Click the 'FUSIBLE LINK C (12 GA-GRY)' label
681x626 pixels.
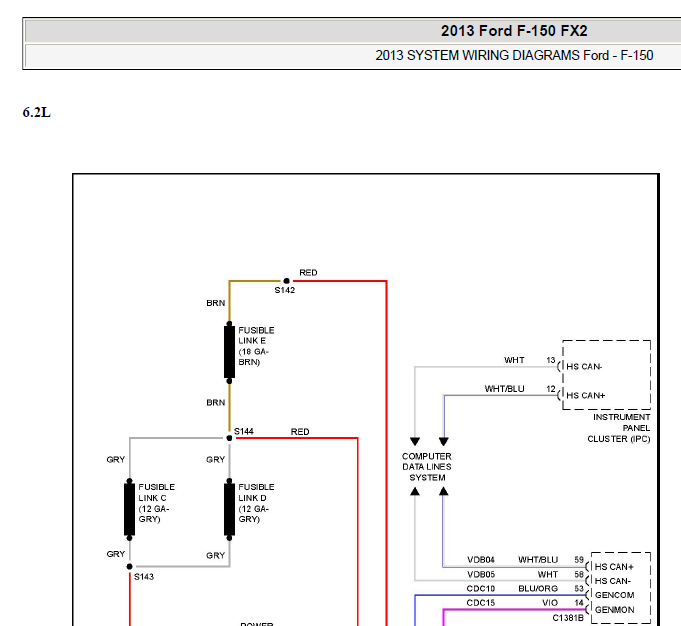156,503
